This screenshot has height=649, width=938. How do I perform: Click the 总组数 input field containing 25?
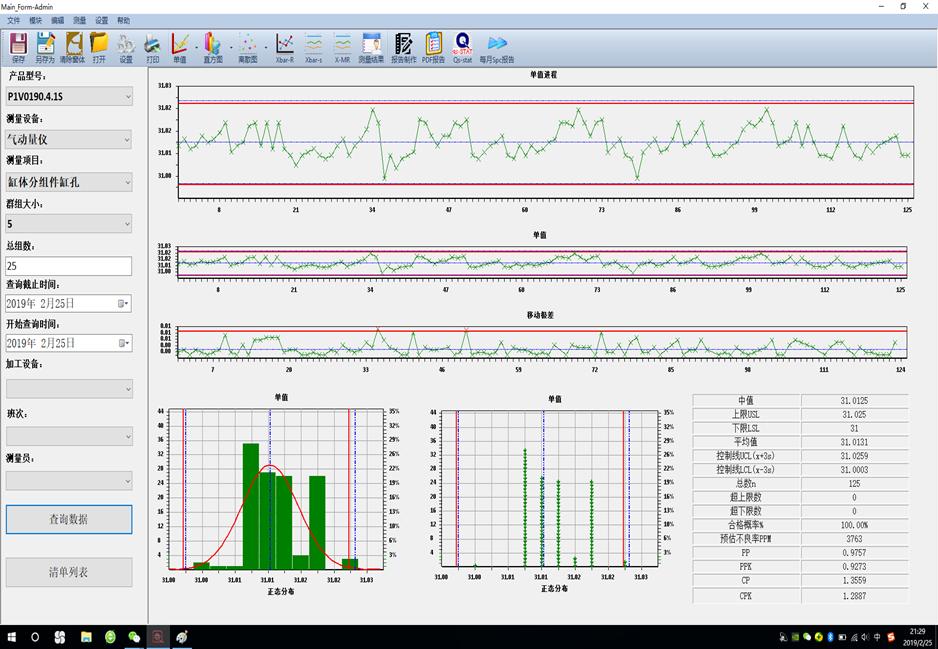[x=69, y=266]
